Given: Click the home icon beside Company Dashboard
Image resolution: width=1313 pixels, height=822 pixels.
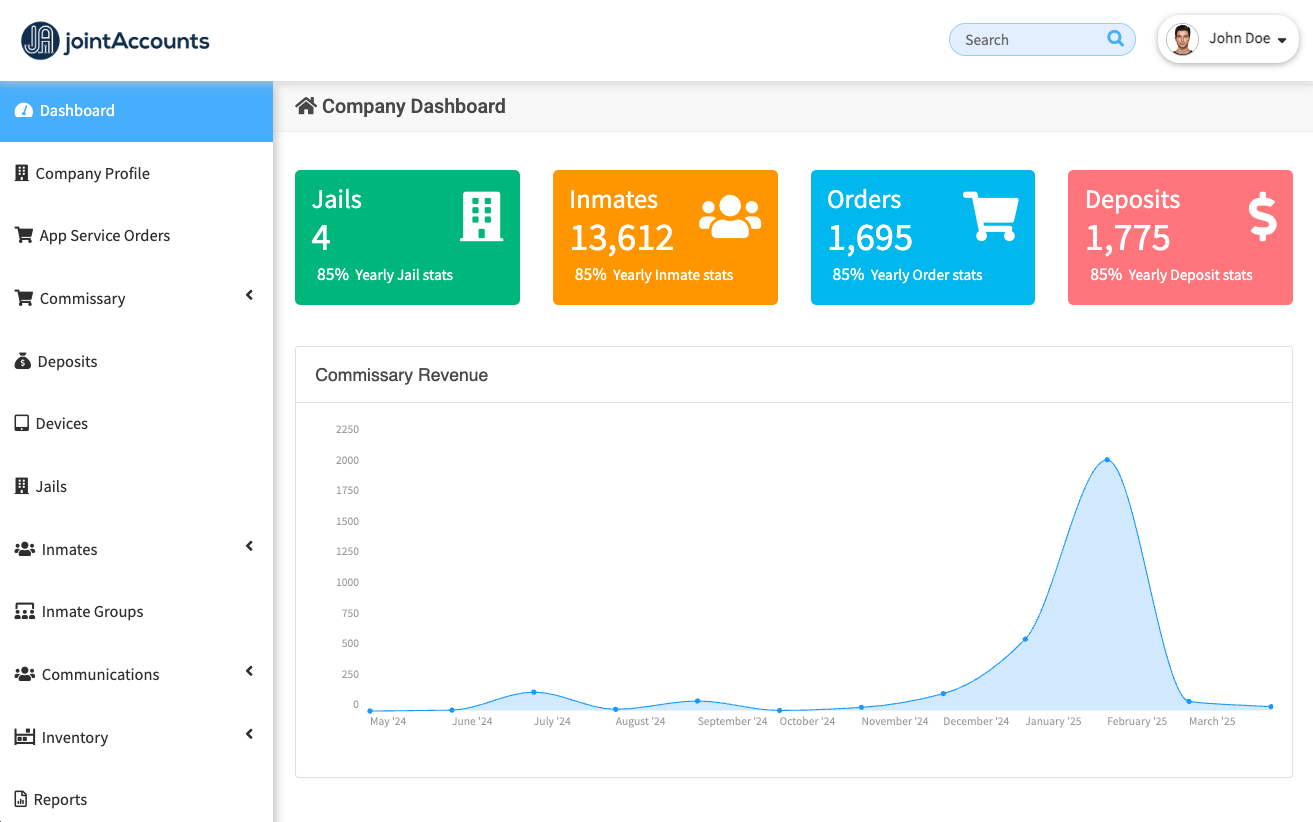Looking at the screenshot, I should click(306, 106).
